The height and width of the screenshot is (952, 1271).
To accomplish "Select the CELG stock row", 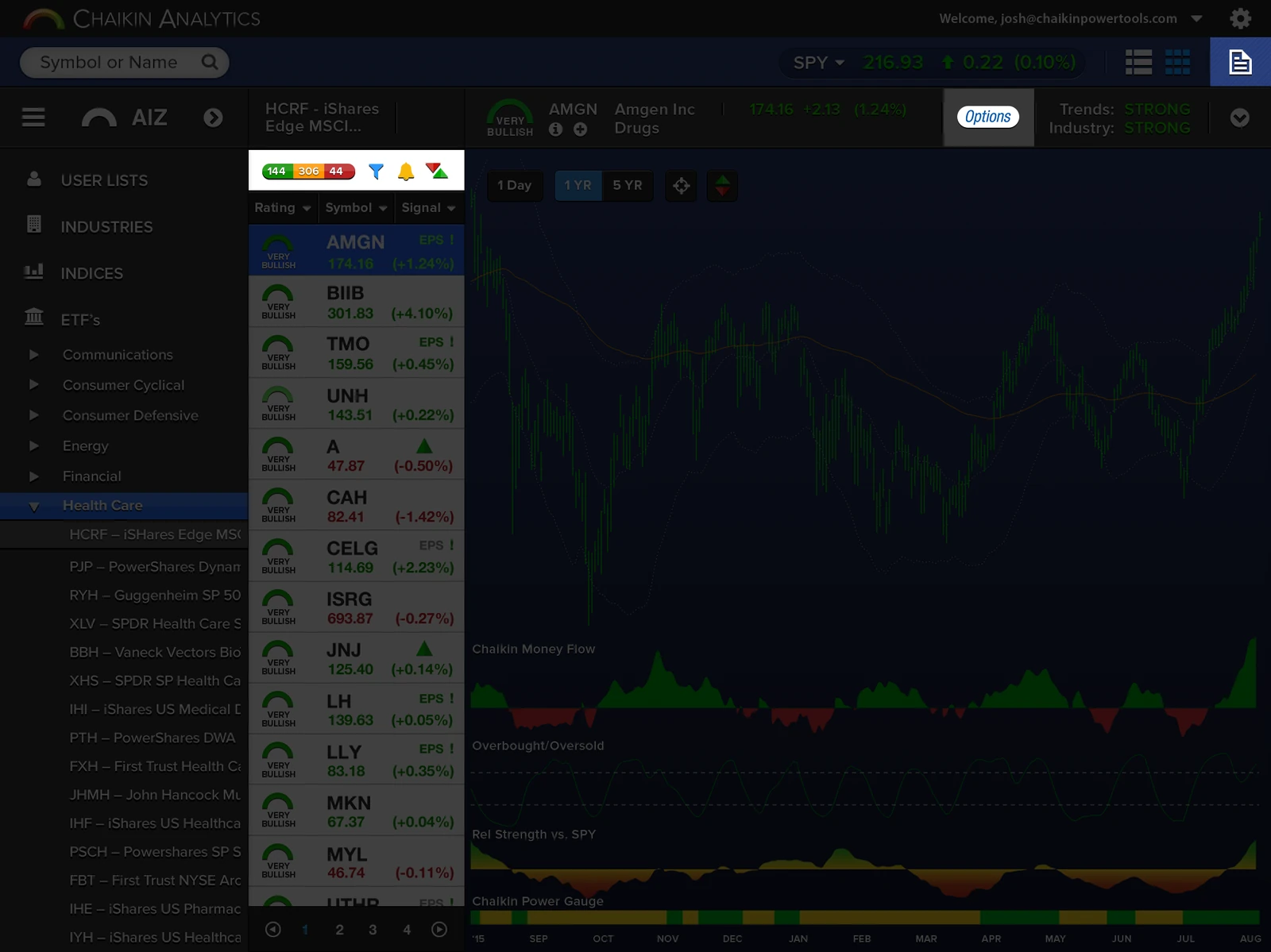I will [x=357, y=557].
